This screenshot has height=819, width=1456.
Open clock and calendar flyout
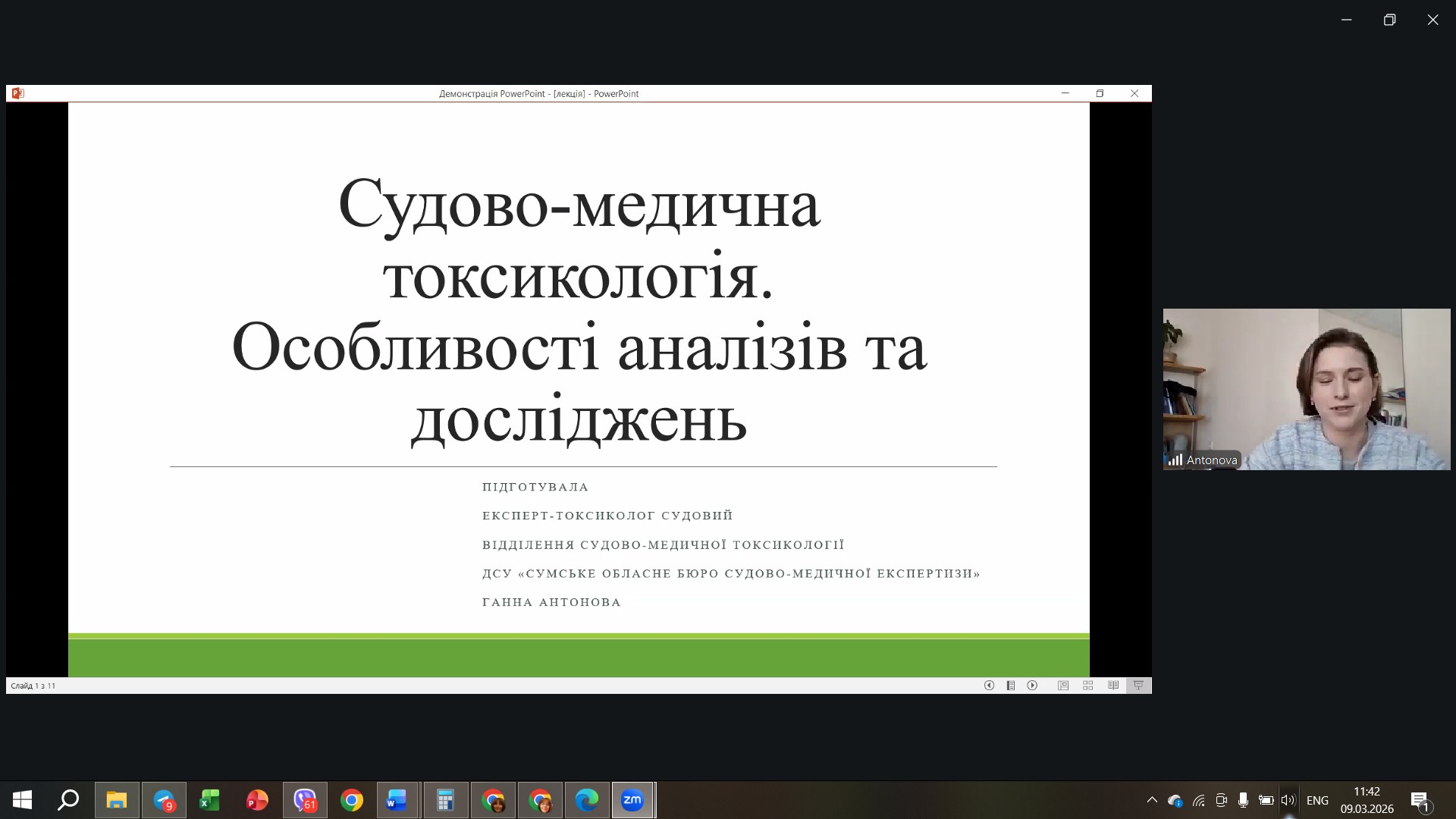1367,800
